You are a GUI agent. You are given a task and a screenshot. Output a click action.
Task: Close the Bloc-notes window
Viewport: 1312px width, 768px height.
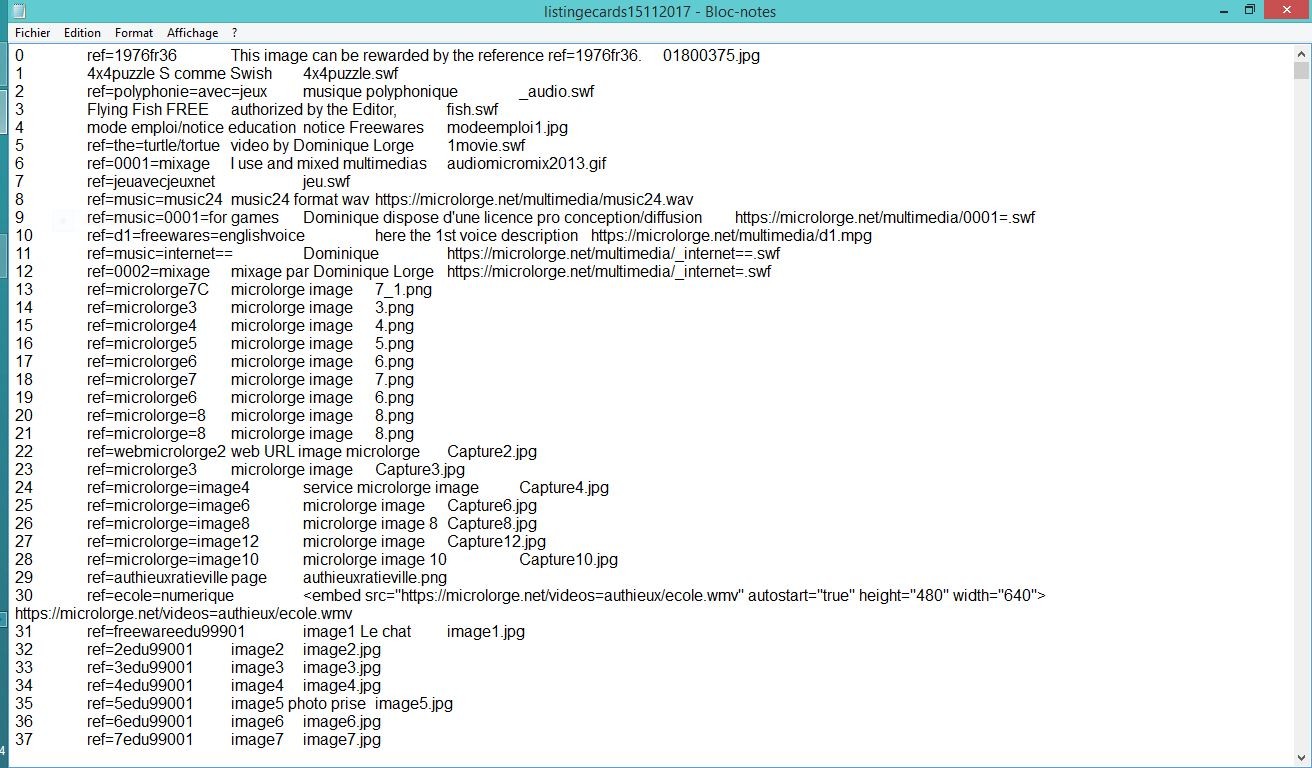click(x=1285, y=10)
